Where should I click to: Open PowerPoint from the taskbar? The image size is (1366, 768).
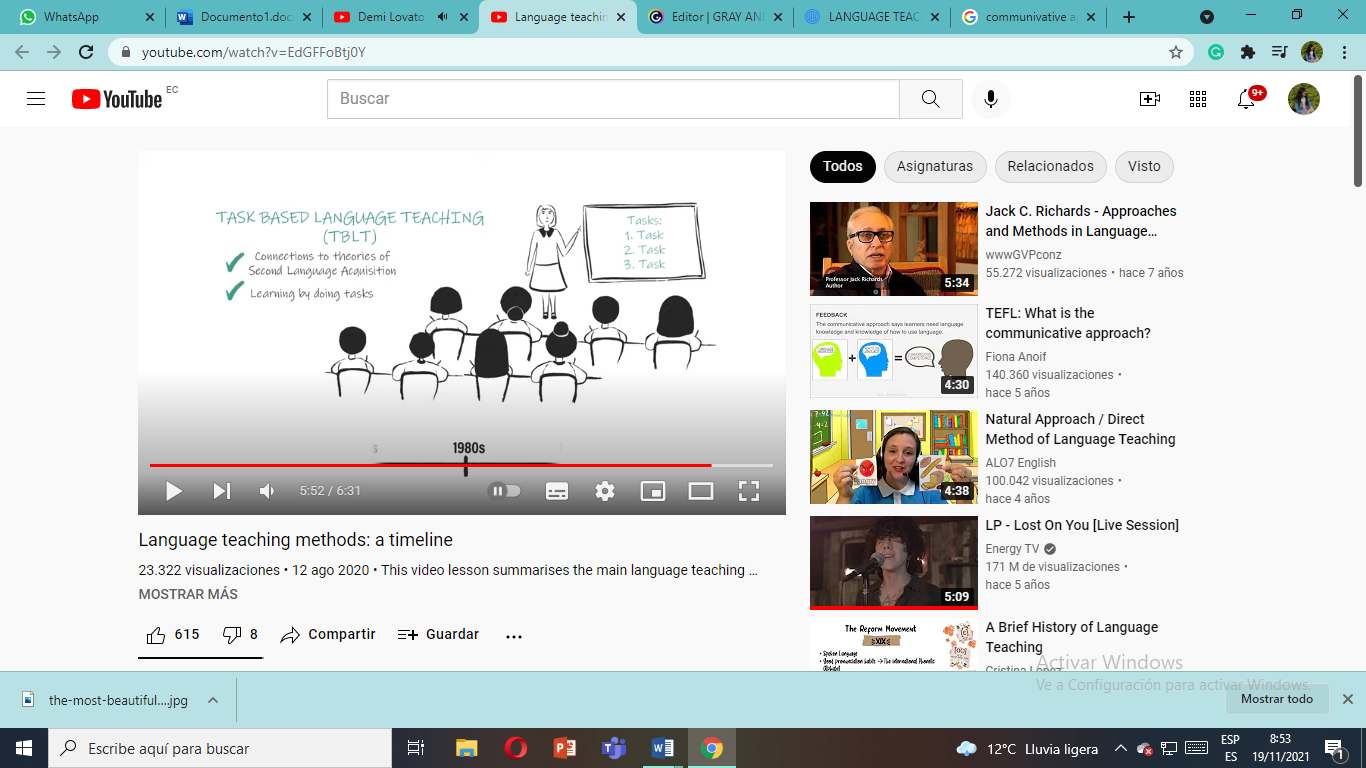tap(565, 748)
